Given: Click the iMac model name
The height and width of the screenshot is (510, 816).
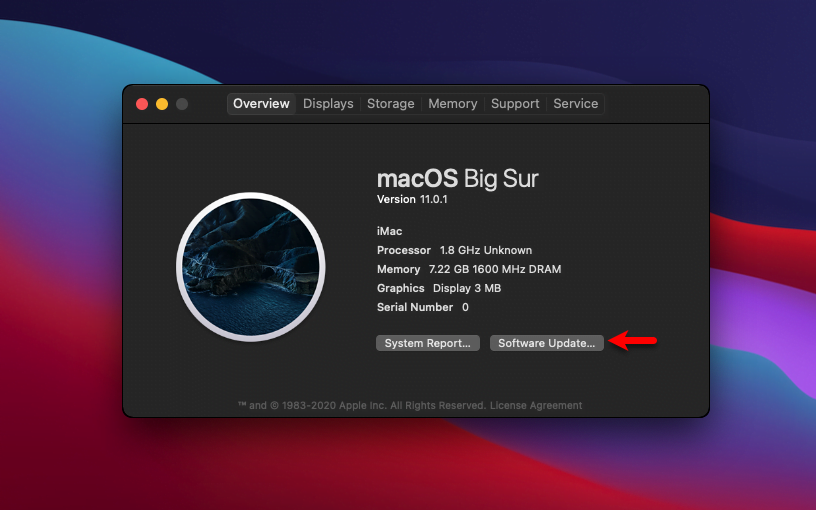Looking at the screenshot, I should tap(389, 231).
